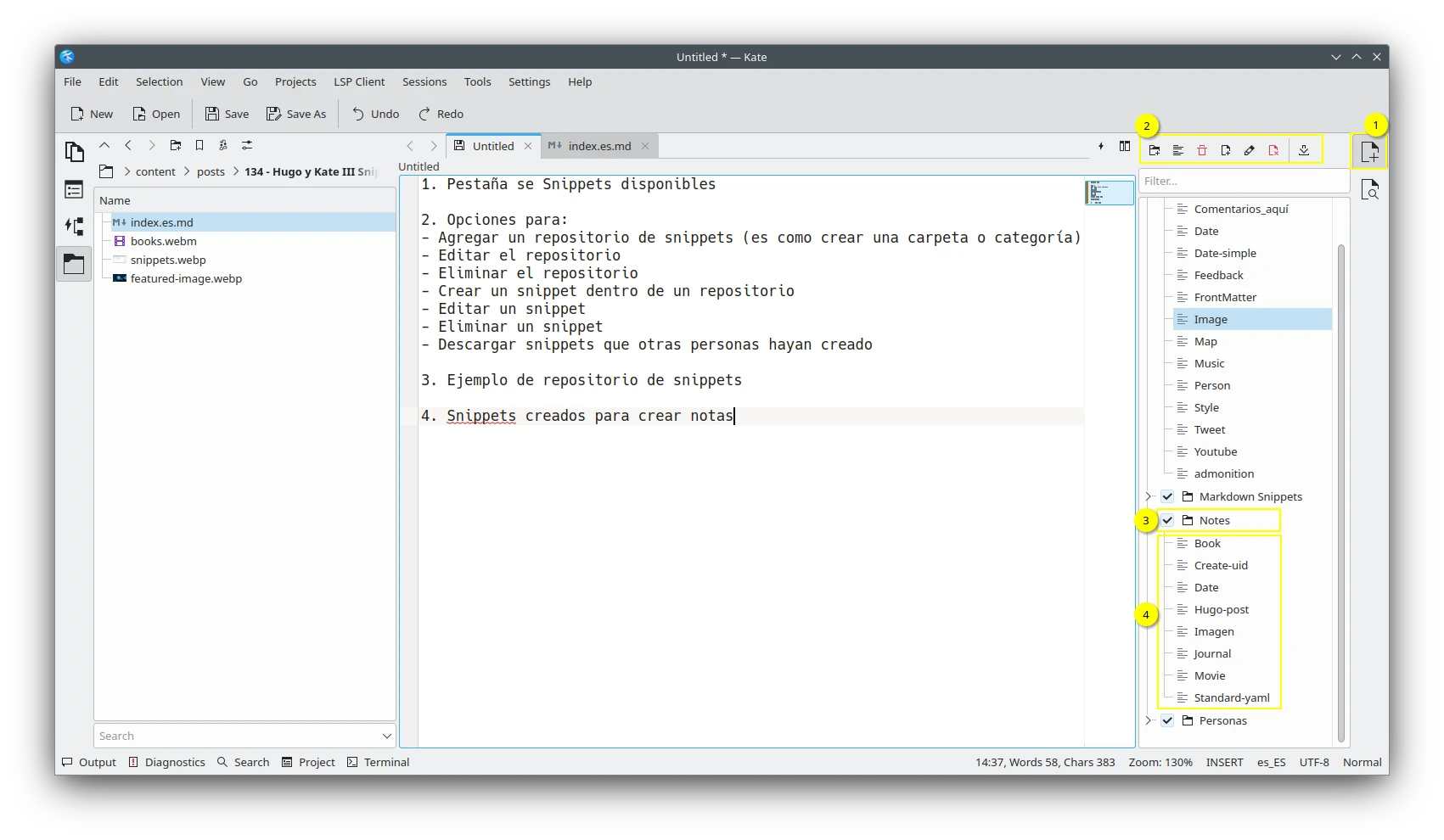Uncheck the Notes repository checkbox
The height and width of the screenshot is (840, 1444).
[x=1168, y=520]
